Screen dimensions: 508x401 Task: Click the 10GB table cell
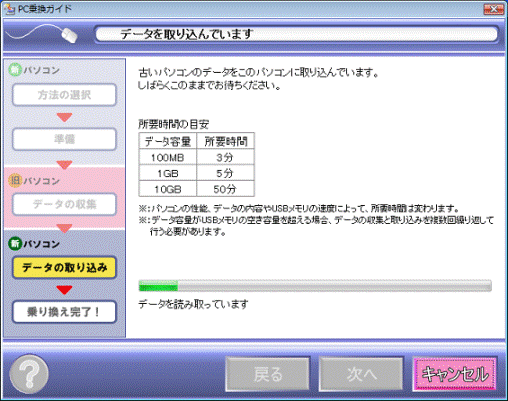click(168, 189)
